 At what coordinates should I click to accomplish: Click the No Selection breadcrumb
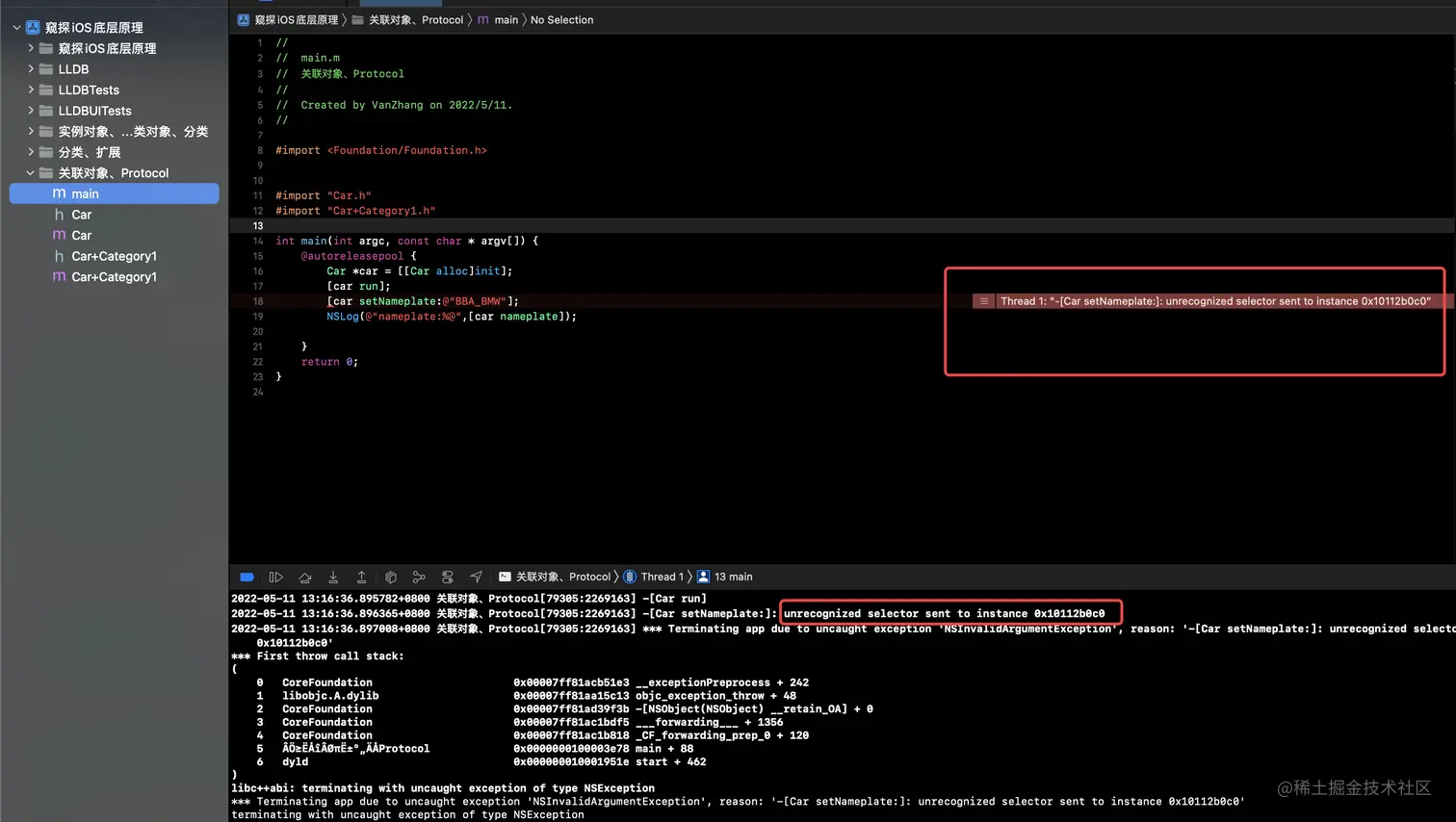[561, 19]
